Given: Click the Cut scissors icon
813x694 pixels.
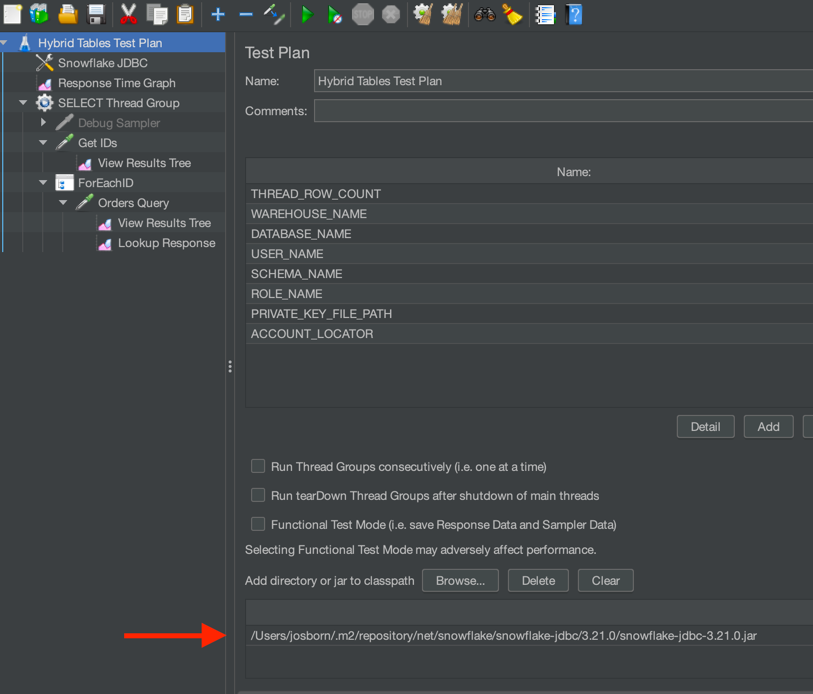Looking at the screenshot, I should coord(129,15).
